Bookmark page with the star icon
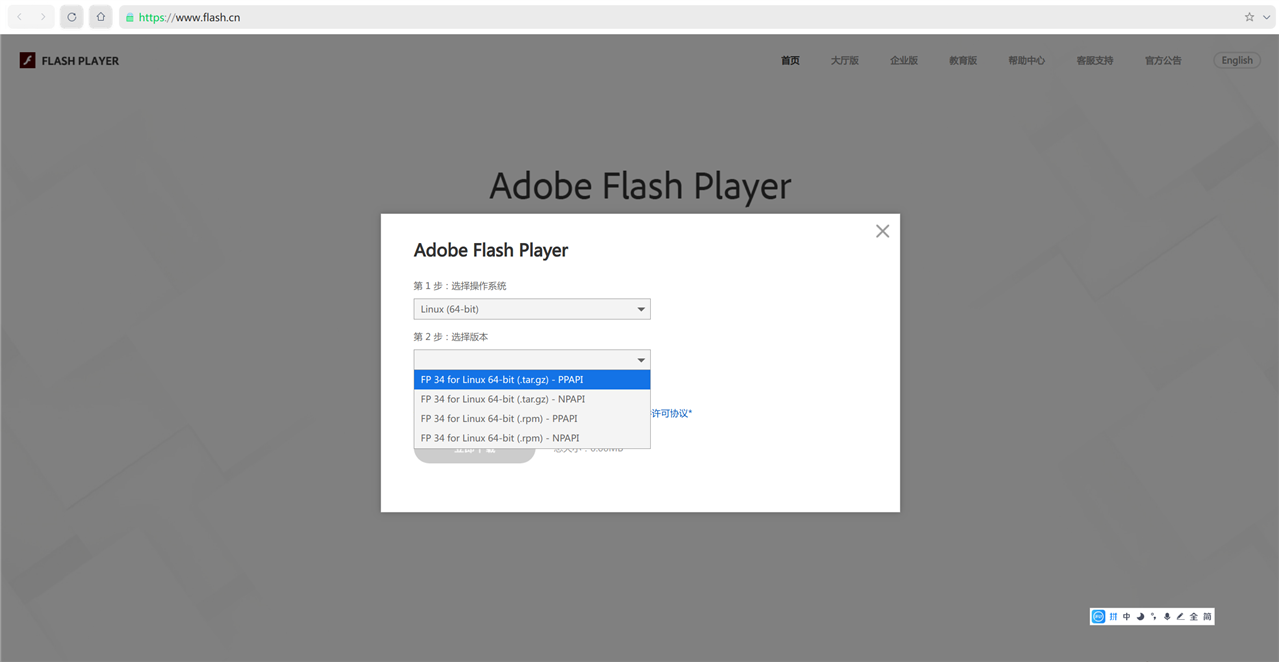Image resolution: width=1279 pixels, height=662 pixels. (1249, 17)
